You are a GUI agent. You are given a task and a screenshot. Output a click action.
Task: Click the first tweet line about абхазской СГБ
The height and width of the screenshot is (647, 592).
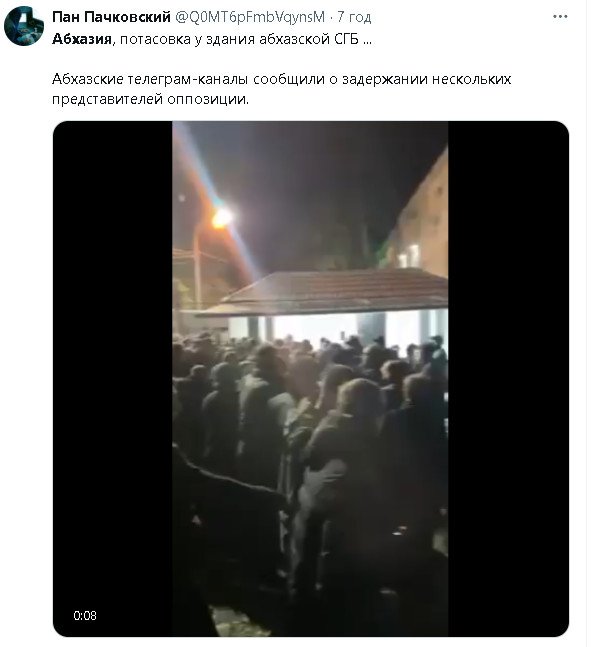(x=212, y=39)
